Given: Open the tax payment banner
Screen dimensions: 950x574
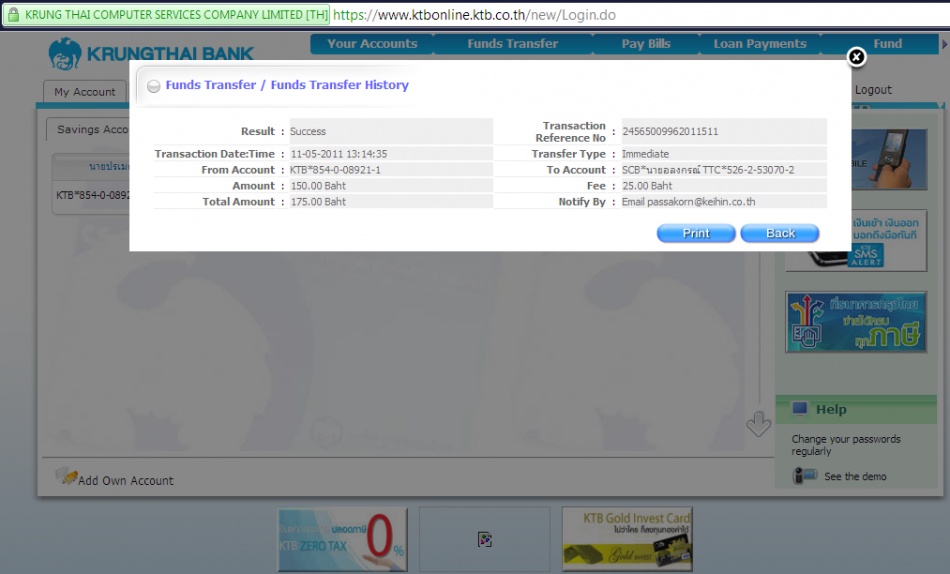Looking at the screenshot, I should 856,322.
